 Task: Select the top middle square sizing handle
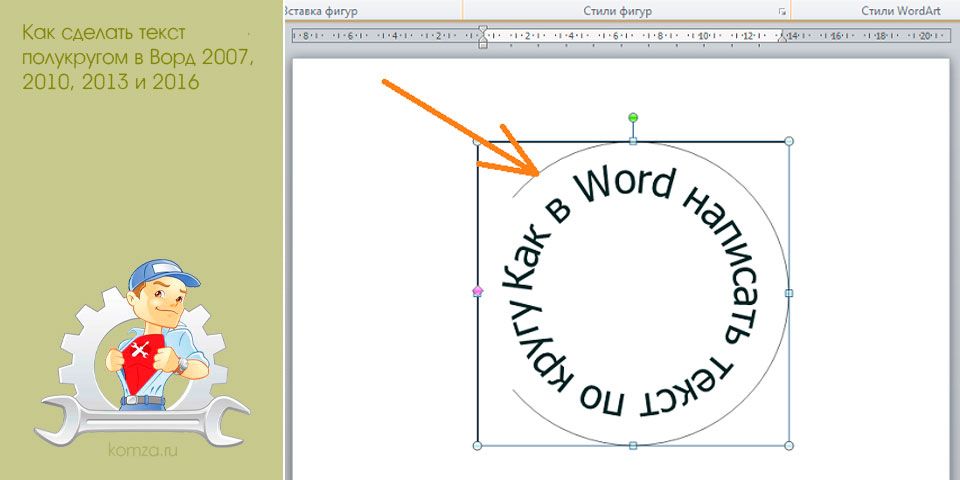(x=634, y=141)
